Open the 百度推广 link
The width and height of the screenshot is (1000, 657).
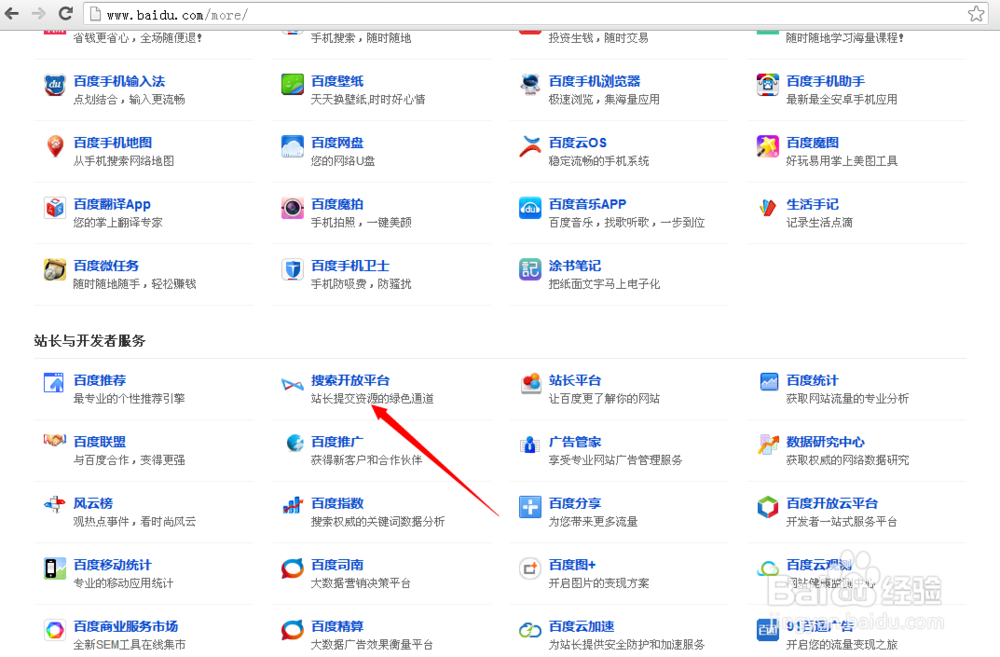tap(337, 442)
